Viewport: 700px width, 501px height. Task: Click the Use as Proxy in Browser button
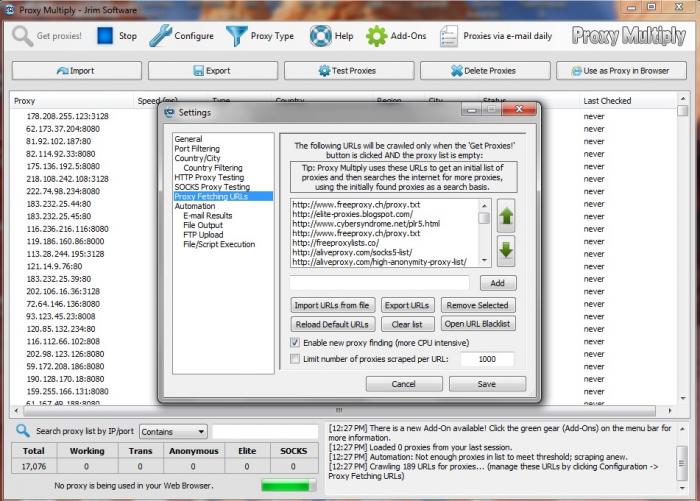pos(621,71)
